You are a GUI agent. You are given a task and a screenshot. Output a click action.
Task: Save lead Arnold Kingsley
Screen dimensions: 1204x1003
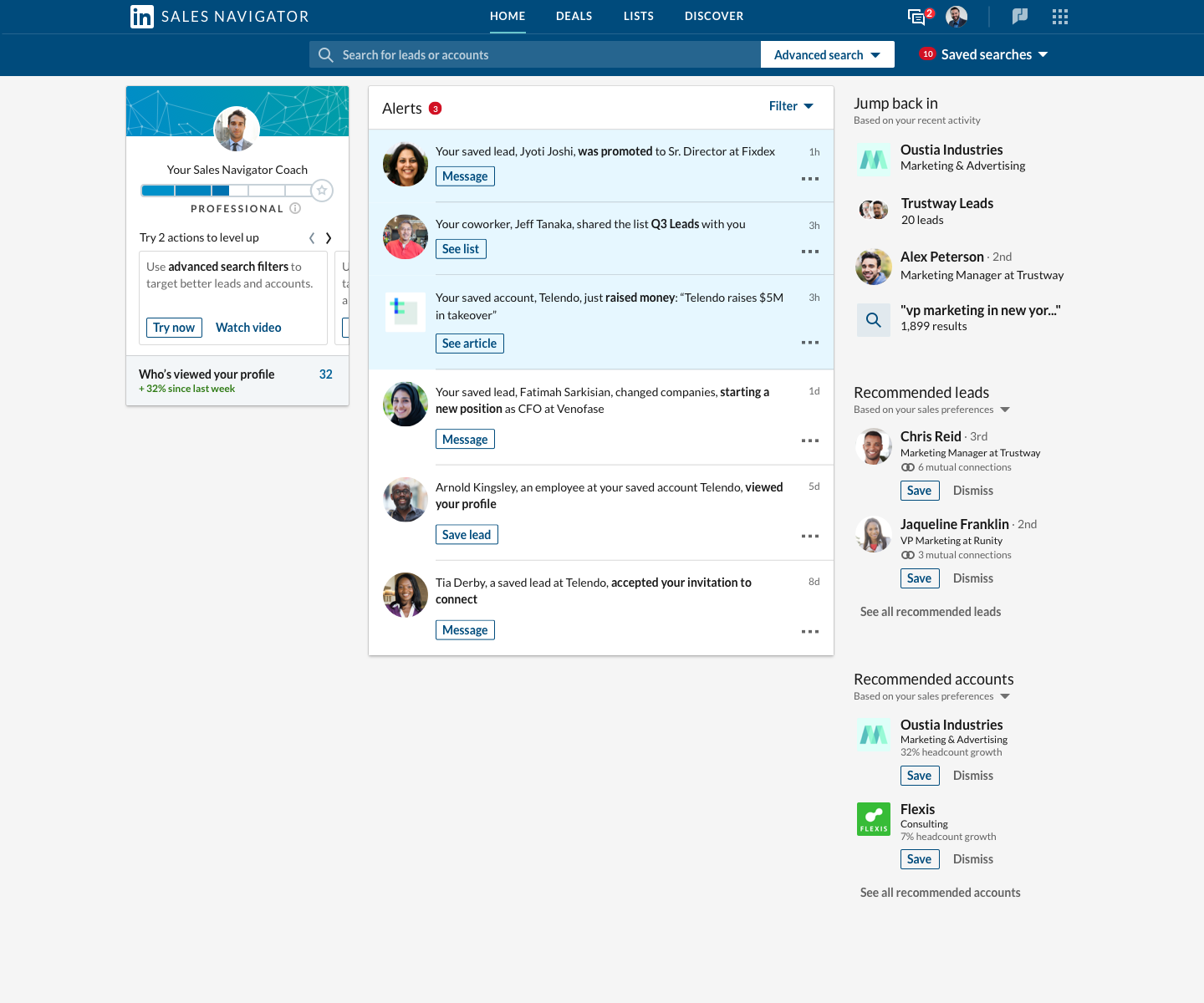click(x=467, y=535)
